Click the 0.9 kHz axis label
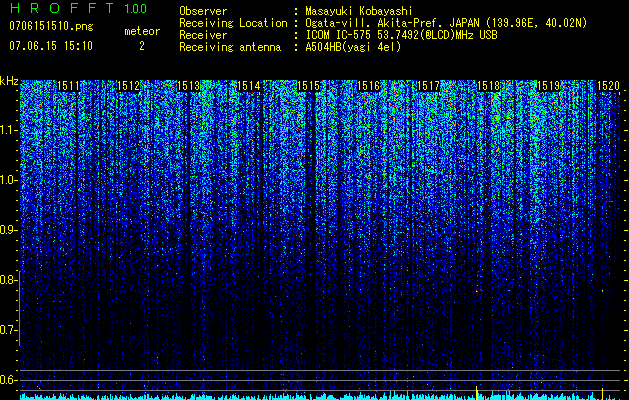629x400 pixels. point(9,230)
